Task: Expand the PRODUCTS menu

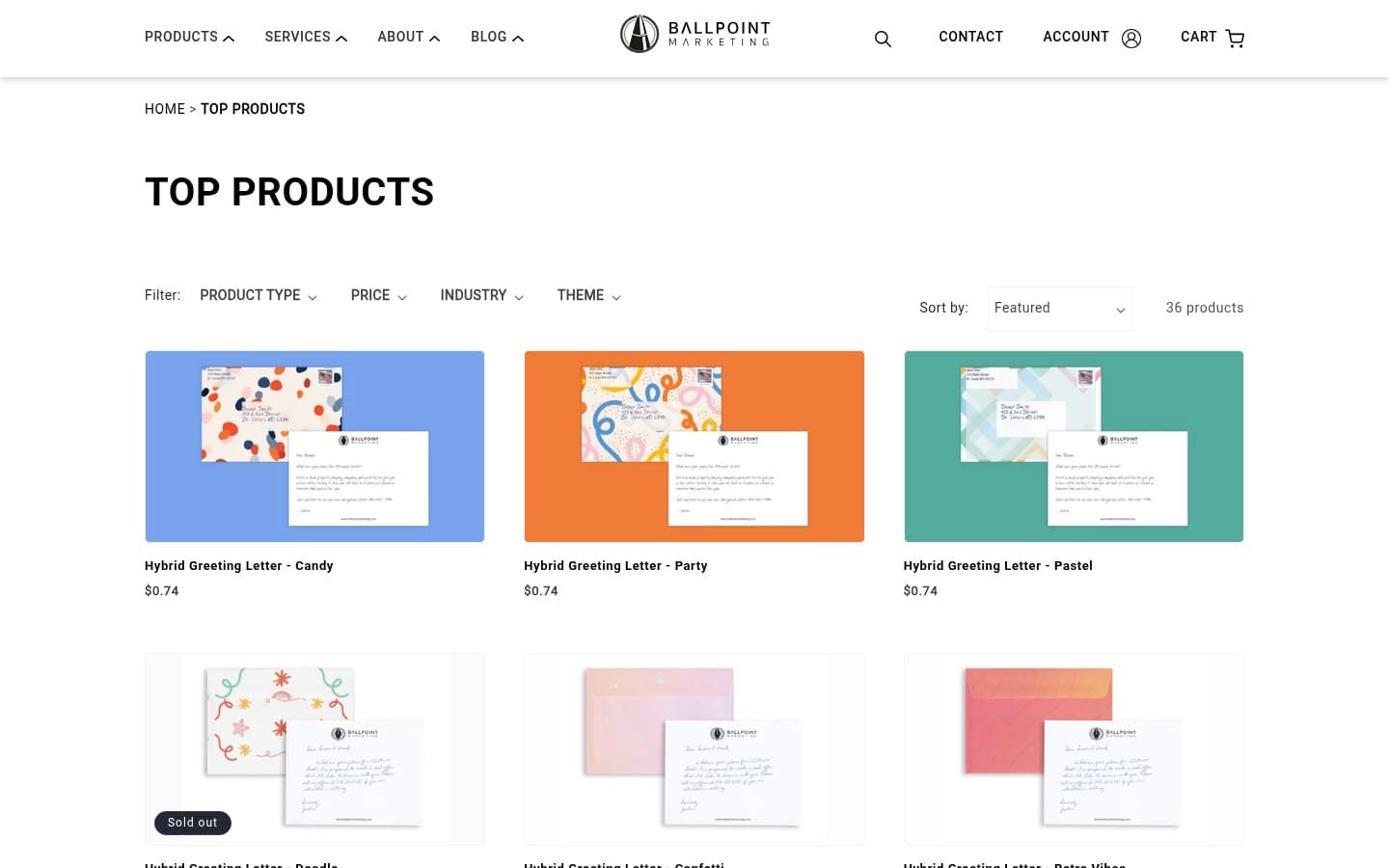Action: click(x=190, y=37)
